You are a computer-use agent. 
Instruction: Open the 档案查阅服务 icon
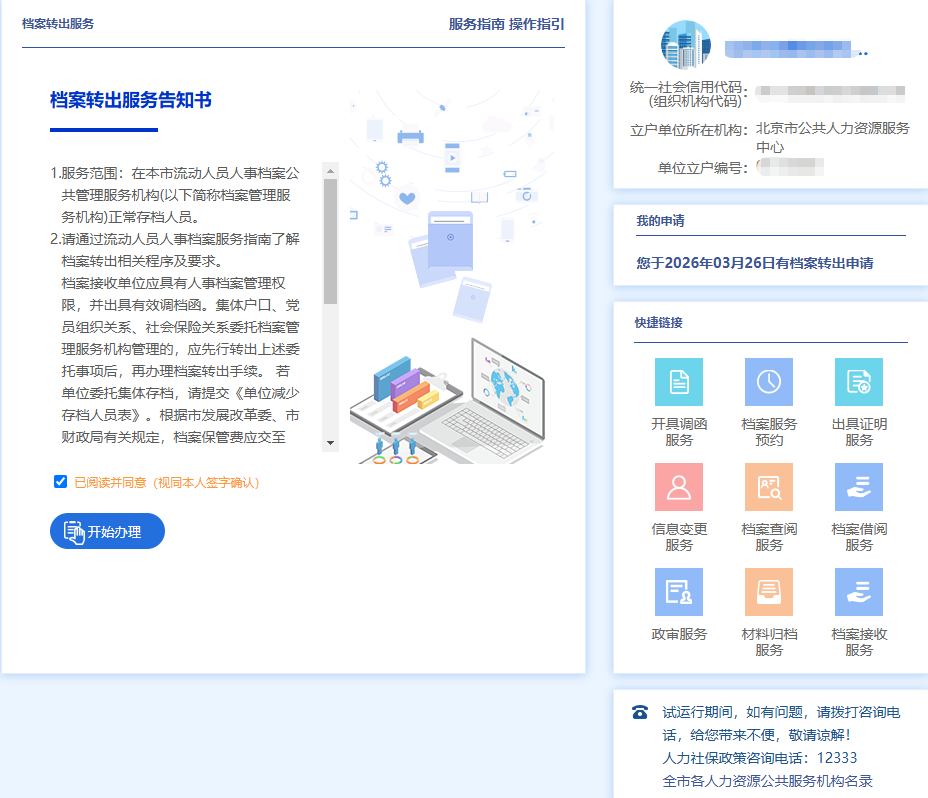point(769,487)
